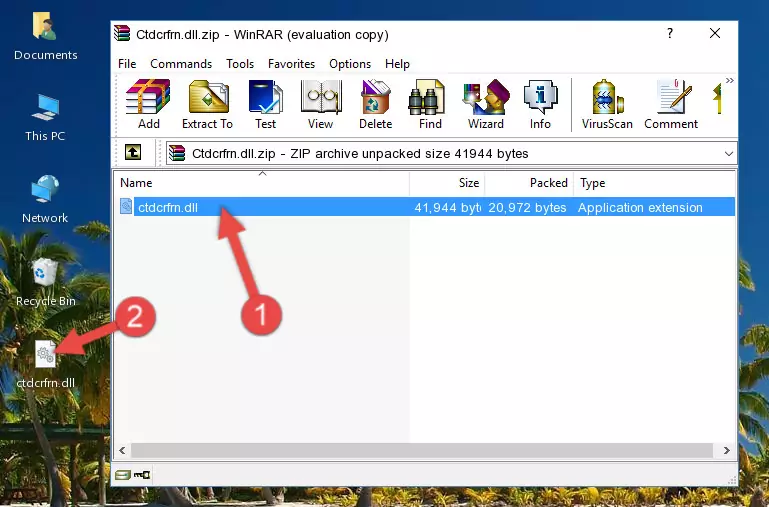This screenshot has height=507, width=769.
Task: Select the Documents desktop icon
Action: (x=45, y=37)
